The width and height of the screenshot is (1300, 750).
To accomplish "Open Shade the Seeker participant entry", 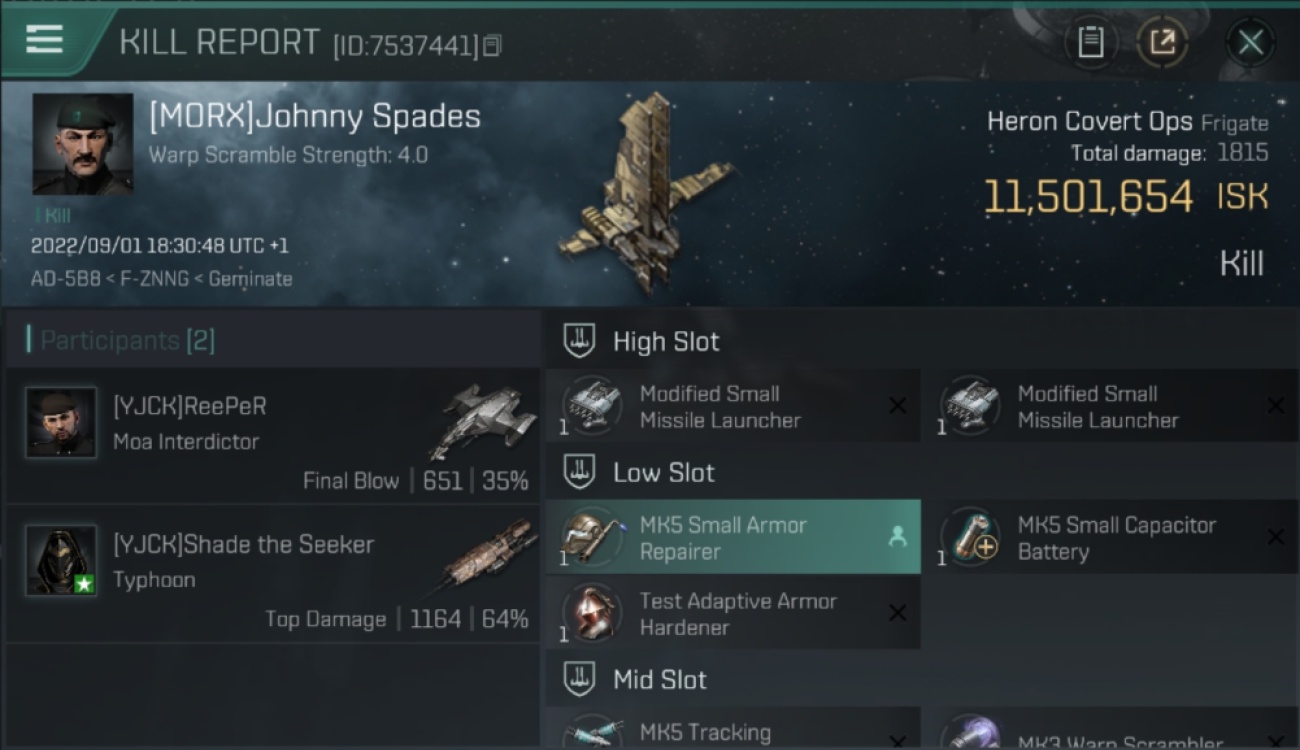I will [272, 573].
